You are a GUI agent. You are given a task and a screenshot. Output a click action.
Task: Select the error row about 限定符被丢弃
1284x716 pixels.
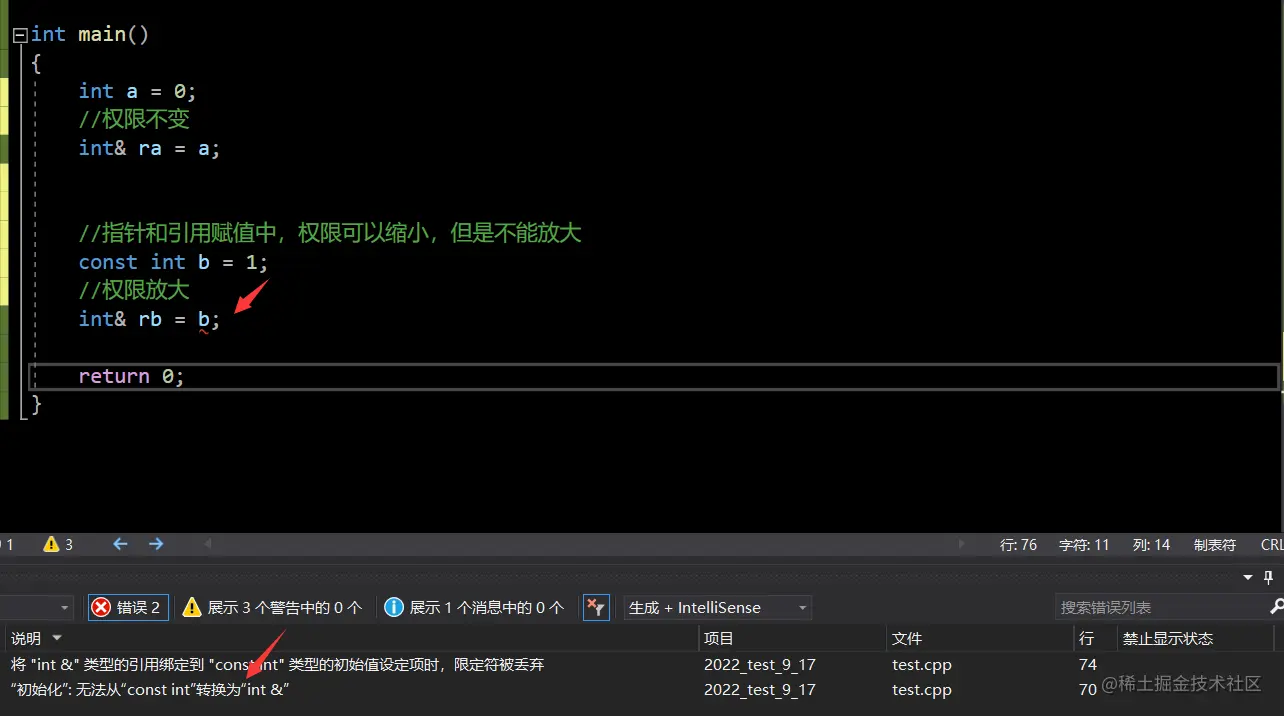640,664
